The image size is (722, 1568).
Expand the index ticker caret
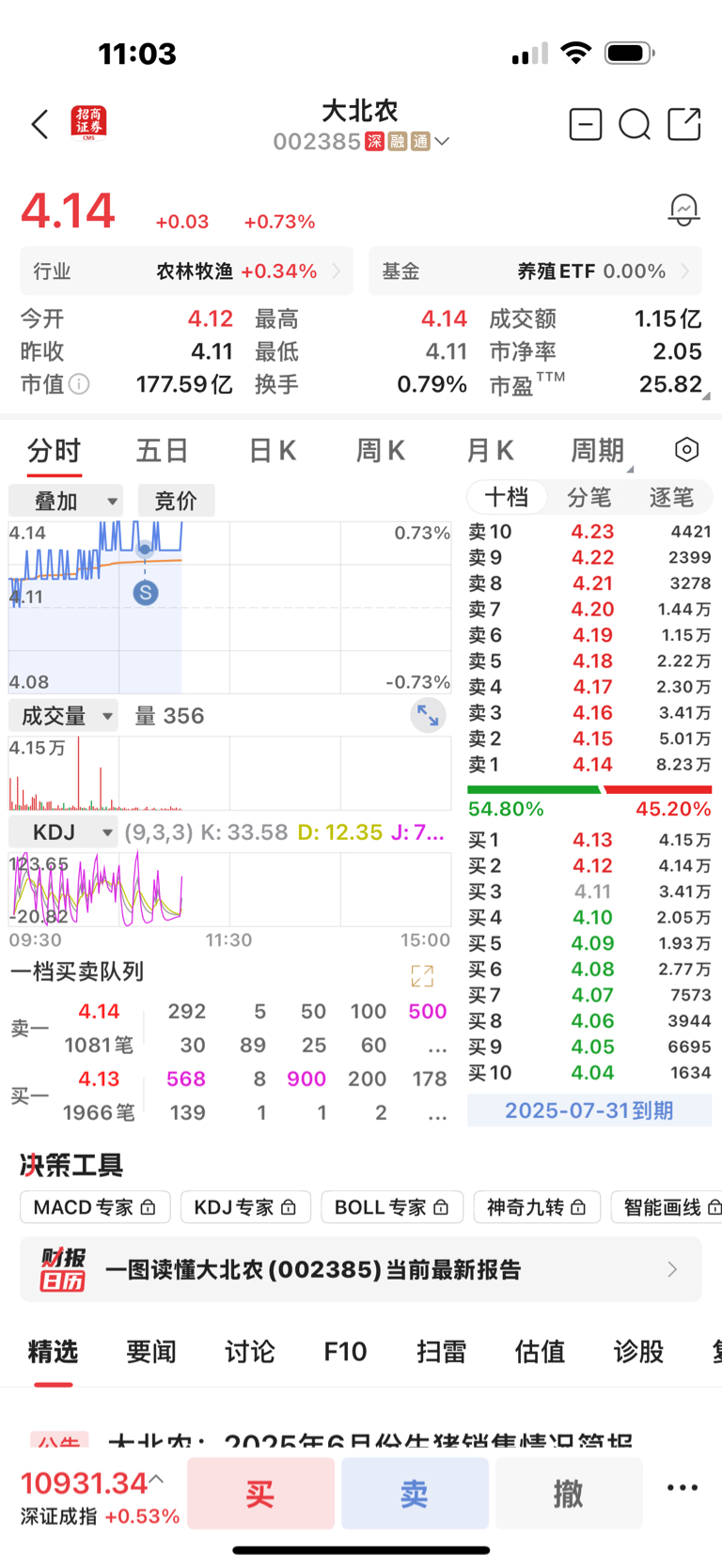(157, 1479)
